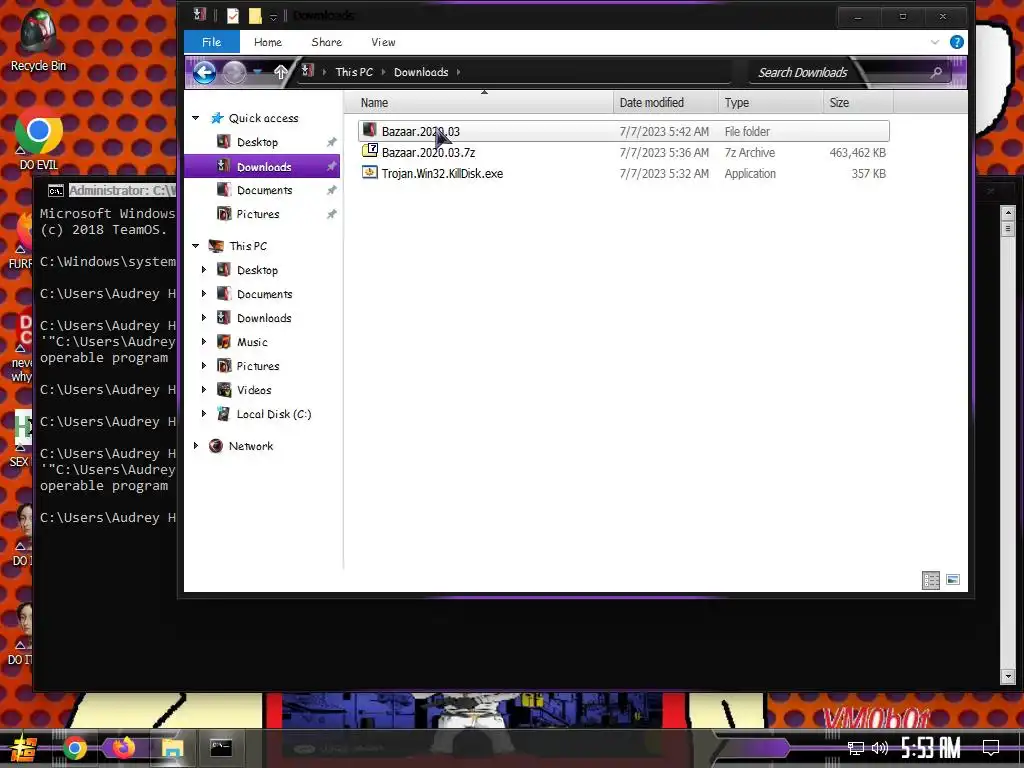
Task: Select Trojan.Win32.KillDisk.exe file
Action: pyautogui.click(x=624, y=173)
